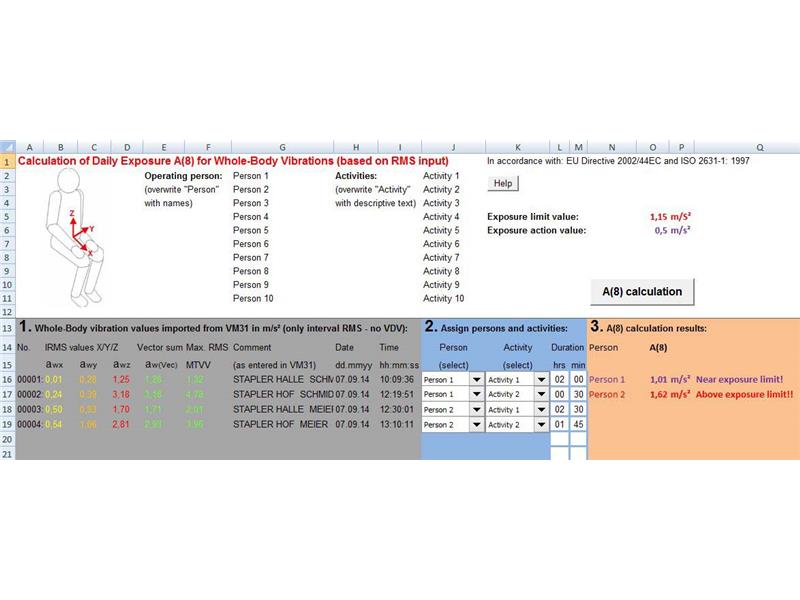Select row header 1
The image size is (800, 600).
point(7,162)
